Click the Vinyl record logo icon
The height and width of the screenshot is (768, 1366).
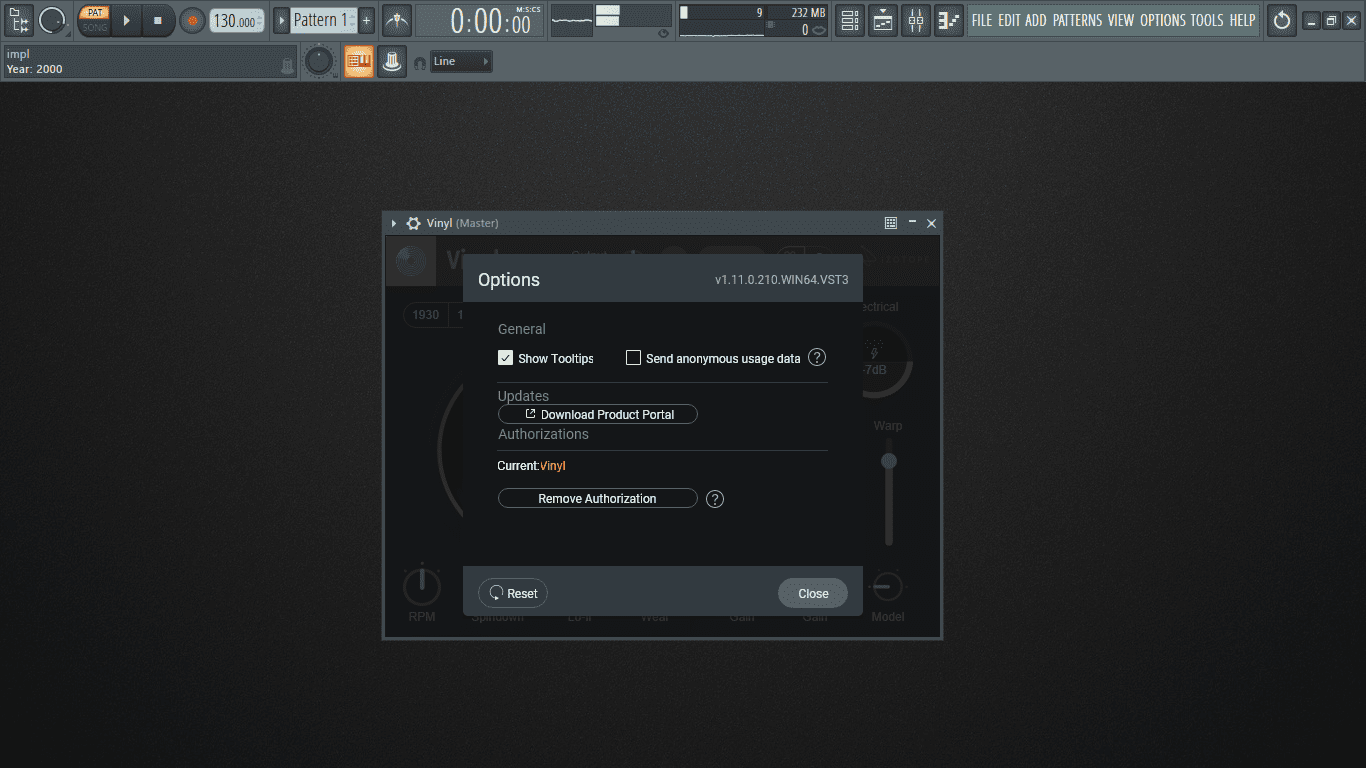click(x=410, y=260)
